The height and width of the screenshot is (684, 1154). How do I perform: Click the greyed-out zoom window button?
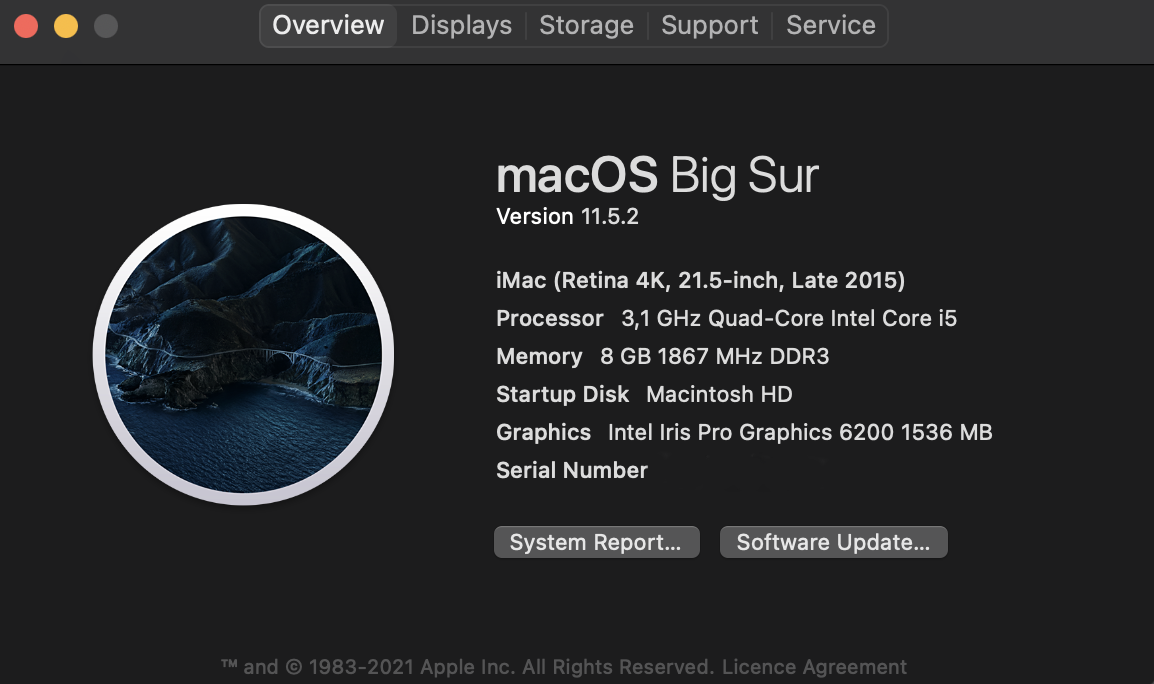[x=106, y=26]
